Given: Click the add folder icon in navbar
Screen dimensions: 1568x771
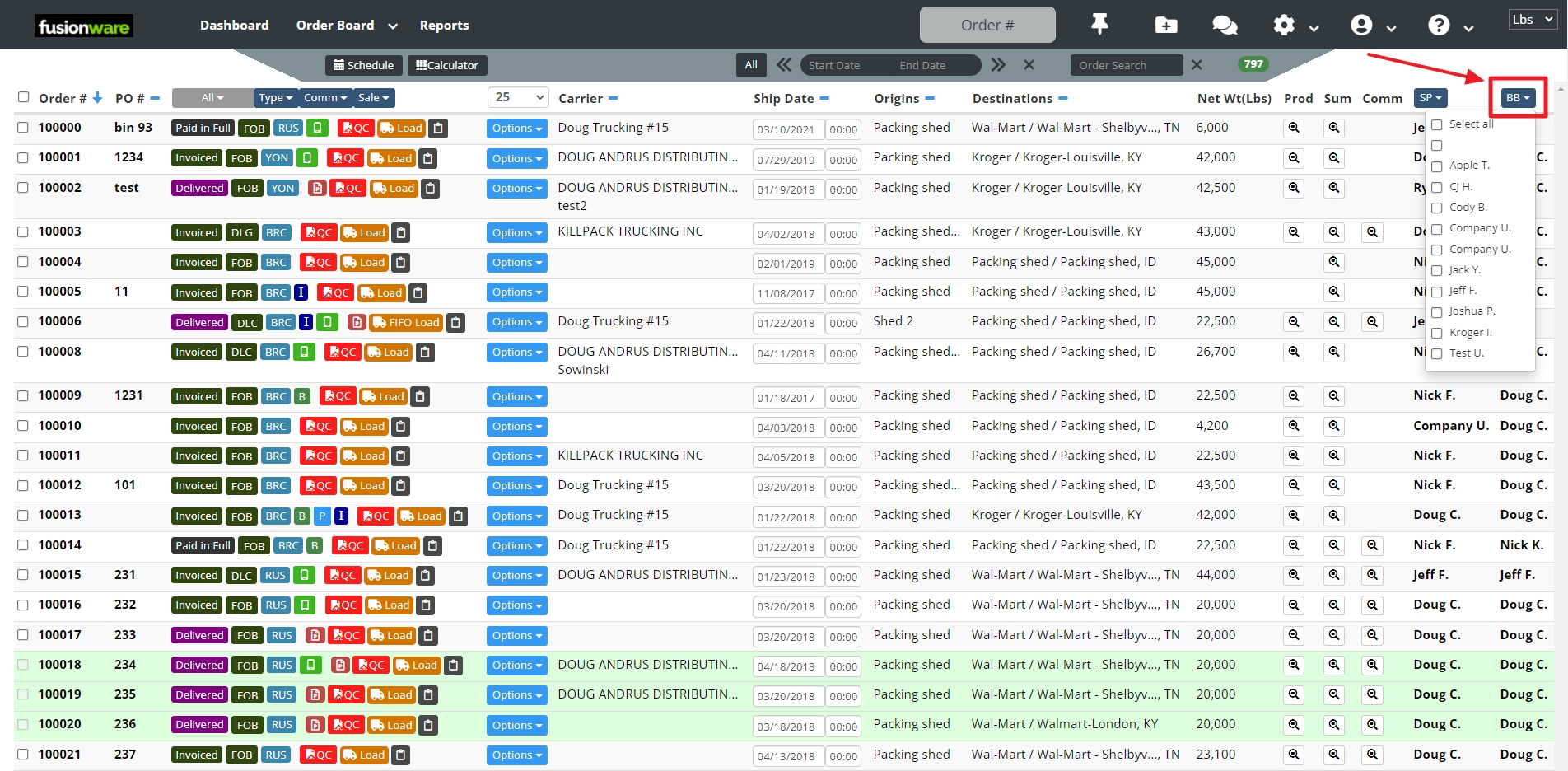Looking at the screenshot, I should point(1166,25).
